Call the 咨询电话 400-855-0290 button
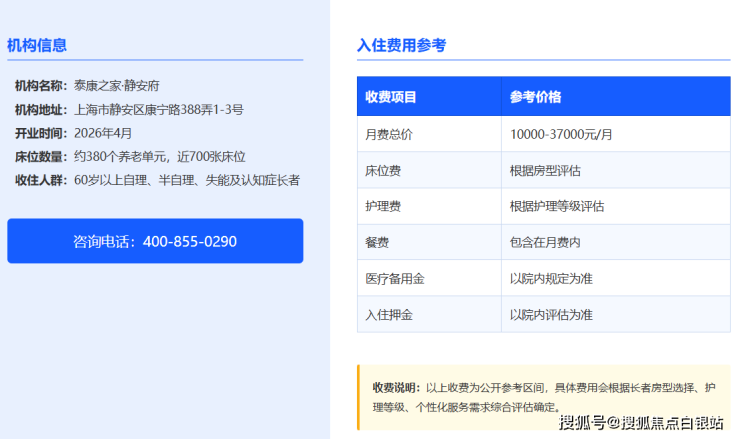This screenshot has width=740, height=439. [155, 241]
